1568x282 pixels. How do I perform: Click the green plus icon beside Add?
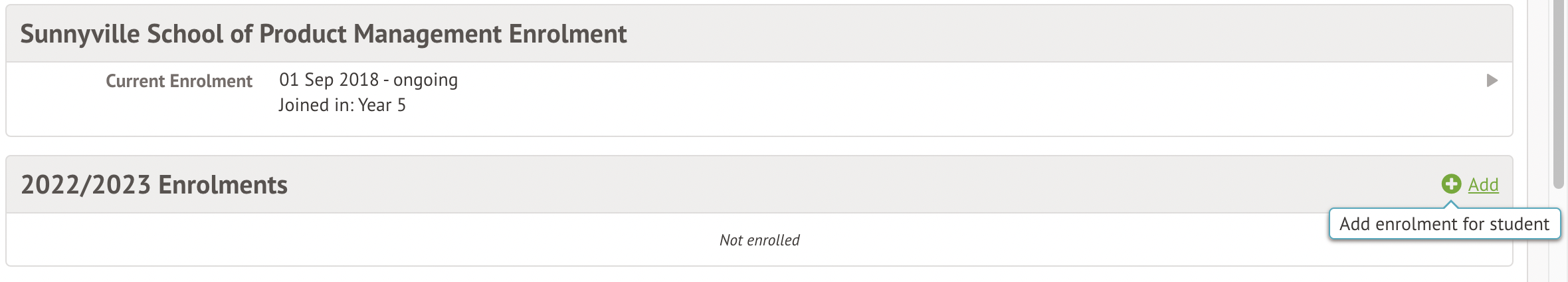1451,184
